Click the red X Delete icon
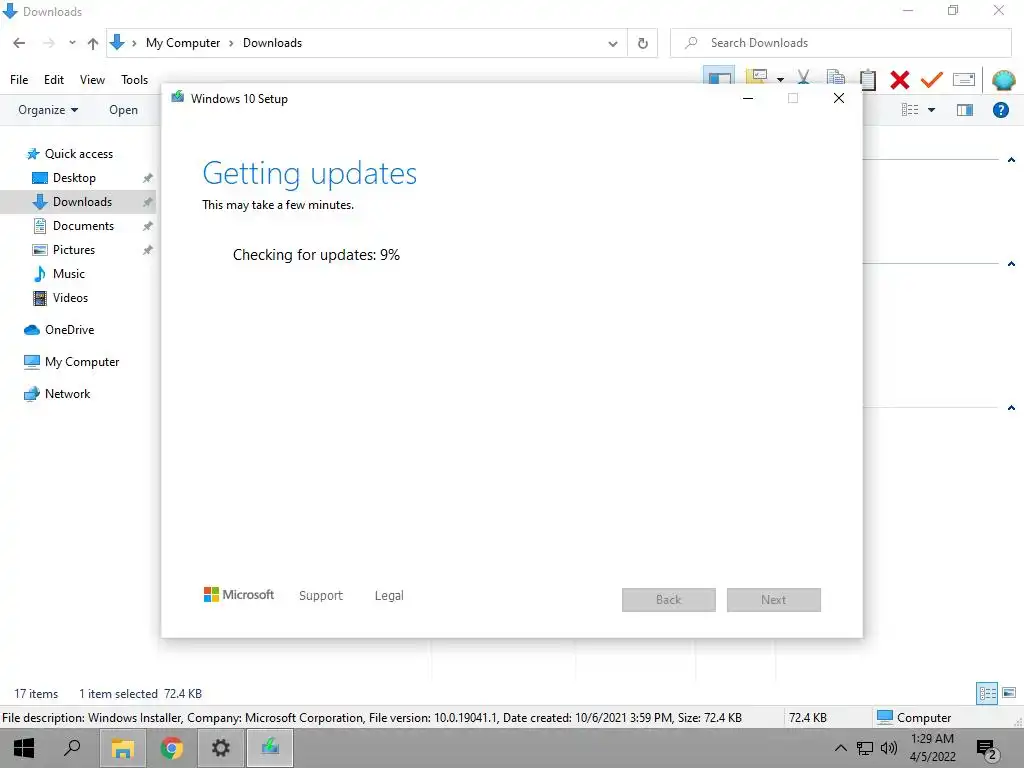1024x768 pixels. [900, 80]
